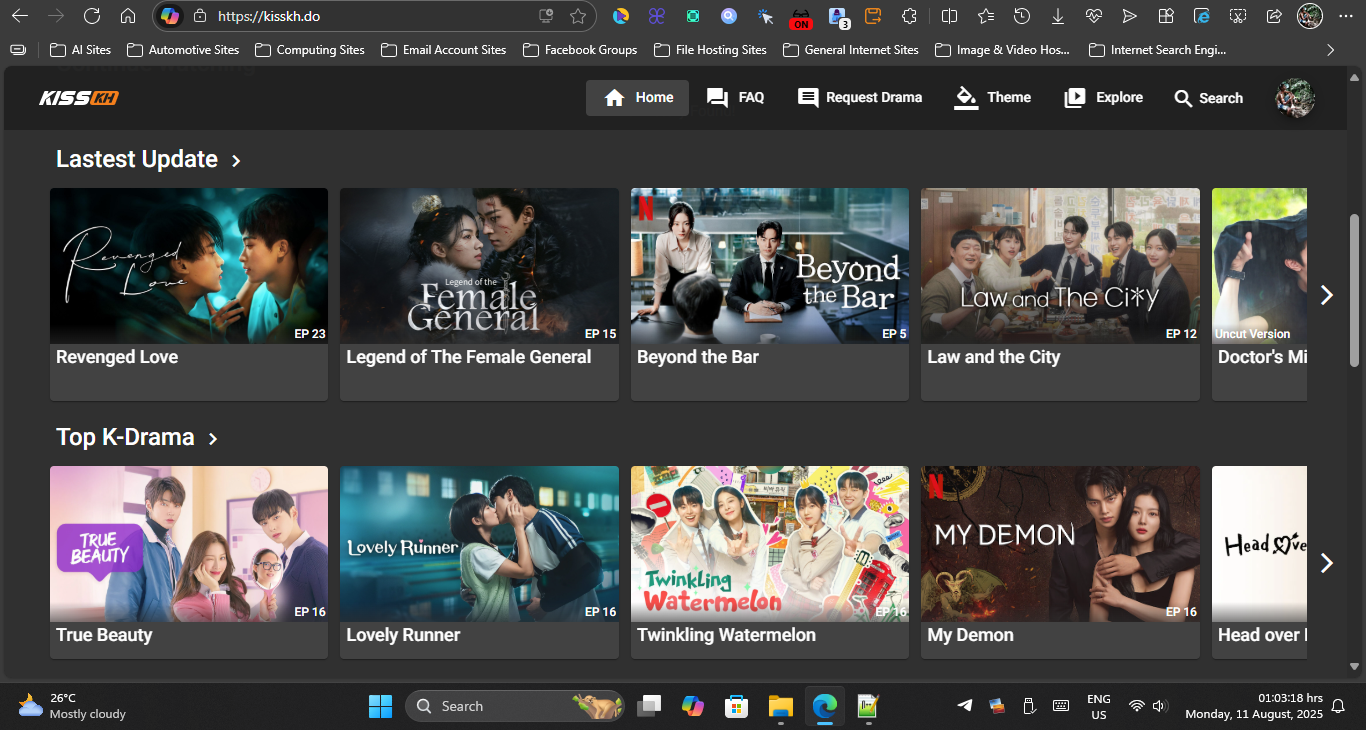The image size is (1366, 730).
Task: Open the FAQ page
Action: pyautogui.click(x=735, y=98)
